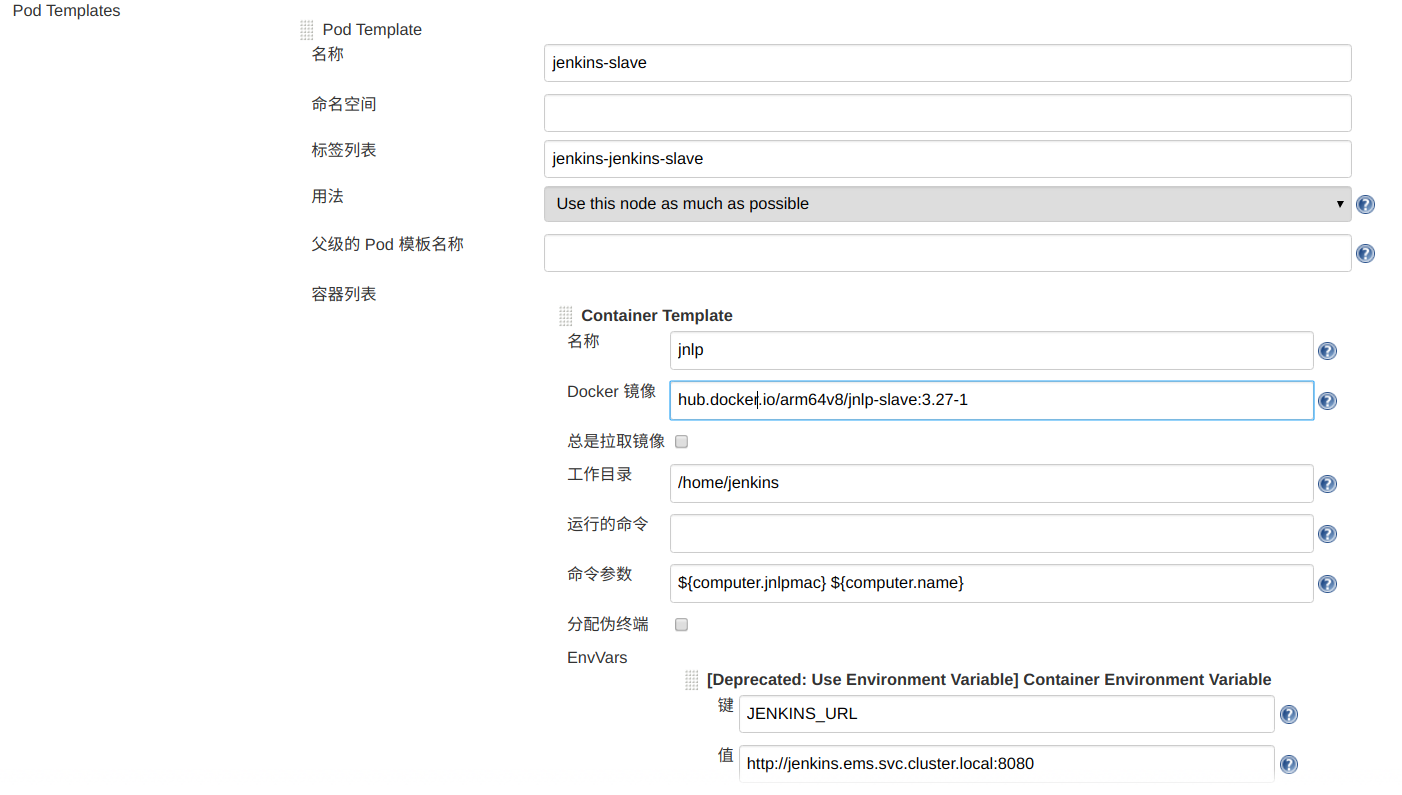Screen dimensions: 1402x795
Task: Click the jnlp-slave Docker 镜像 field
Action: click(x=990, y=399)
